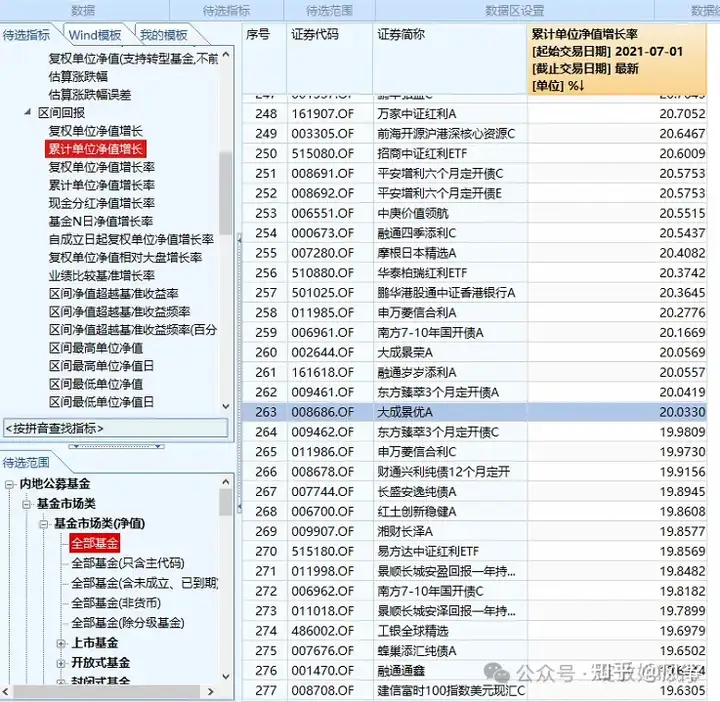Click fund code 486002.OF

pyautogui.click(x=323, y=631)
